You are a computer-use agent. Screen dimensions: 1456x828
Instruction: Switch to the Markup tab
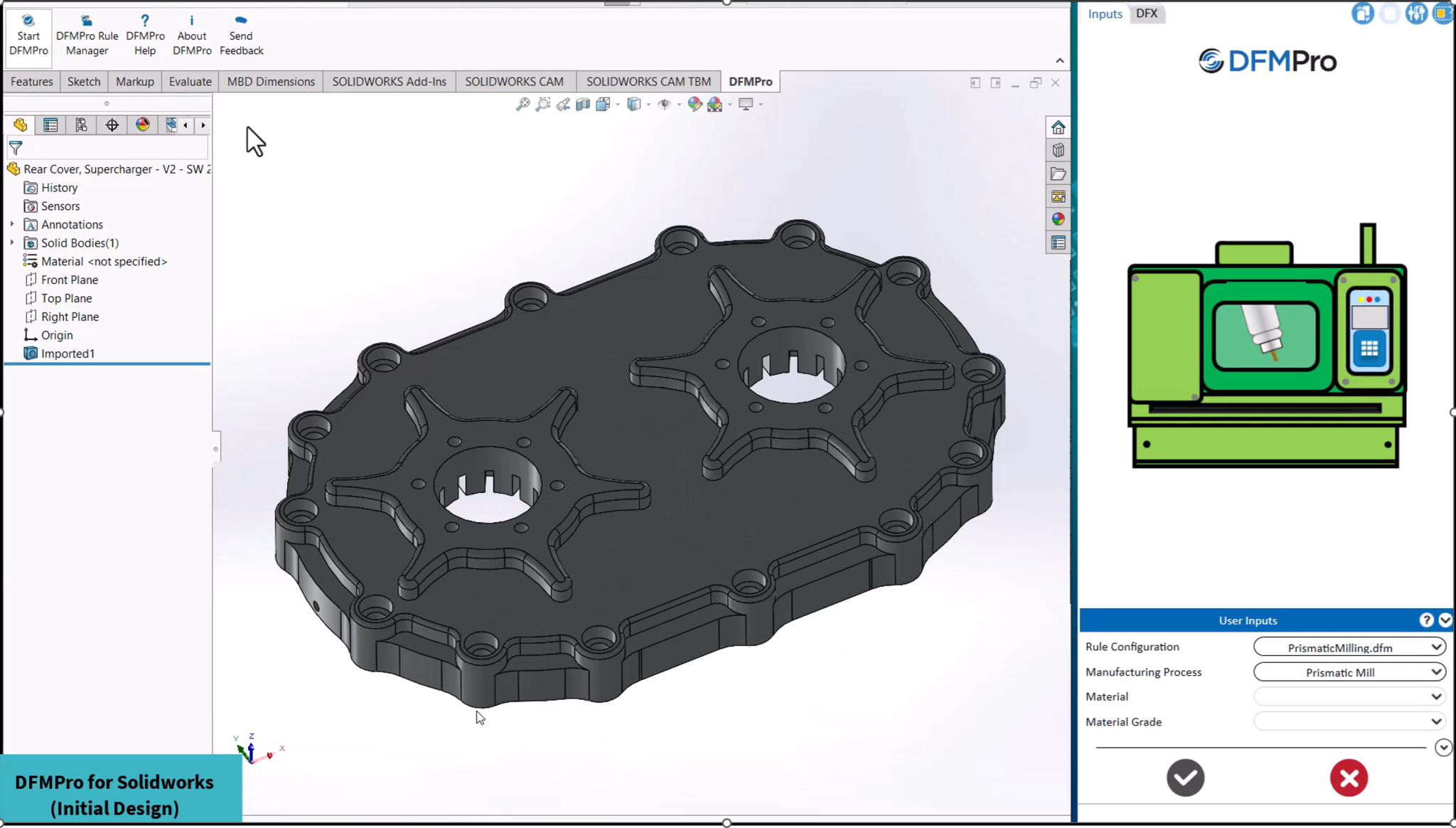tap(134, 81)
